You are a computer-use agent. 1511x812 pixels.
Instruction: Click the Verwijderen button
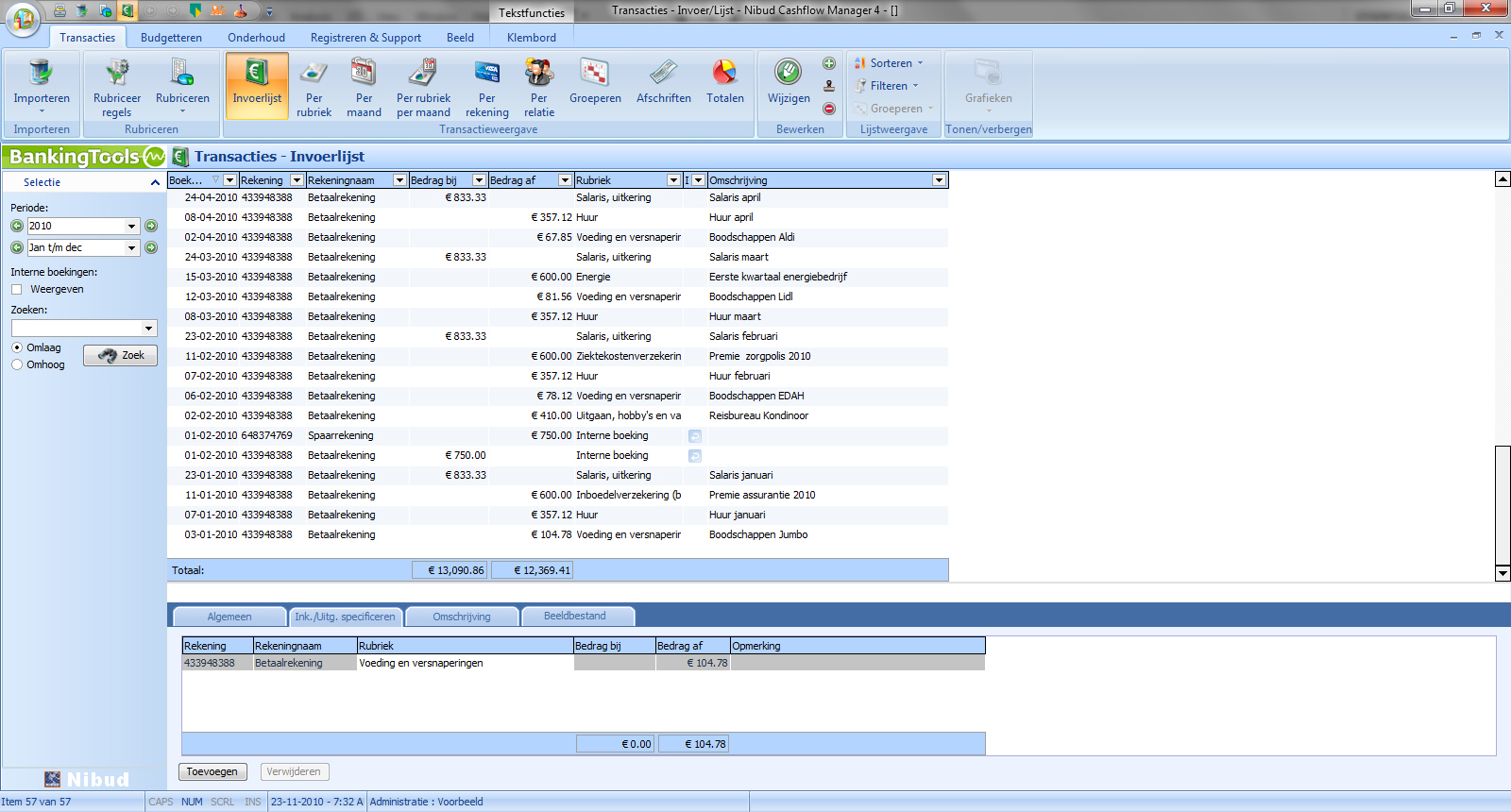pyautogui.click(x=294, y=771)
